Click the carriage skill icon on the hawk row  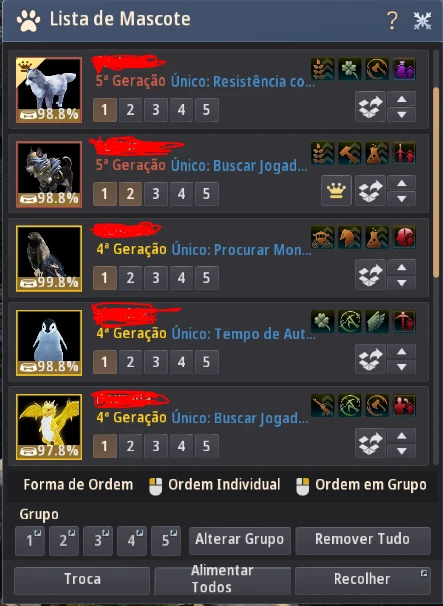pyautogui.click(x=322, y=237)
